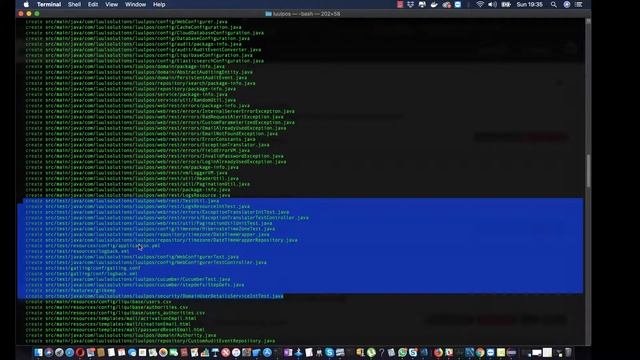Image resolution: width=640 pixels, height=360 pixels.
Task: Click the Dropbox menu bar icon
Action: [x=411, y=4]
